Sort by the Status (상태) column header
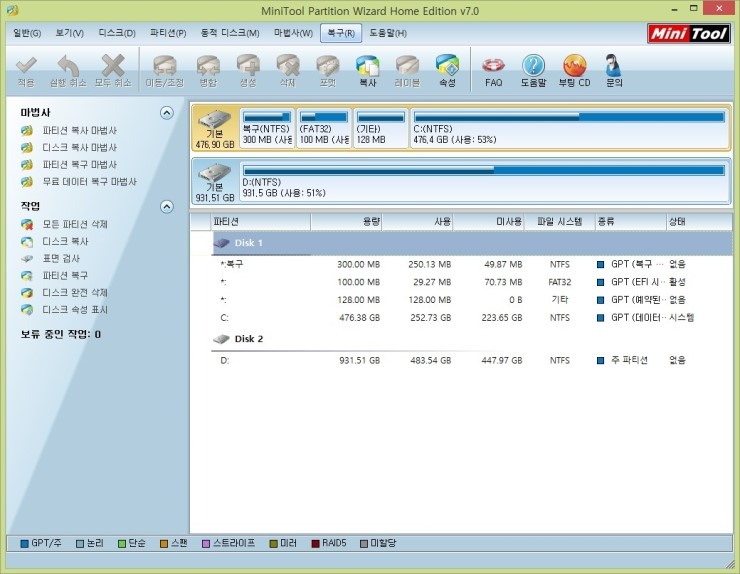Viewport: 740px width, 574px height. pos(699,221)
